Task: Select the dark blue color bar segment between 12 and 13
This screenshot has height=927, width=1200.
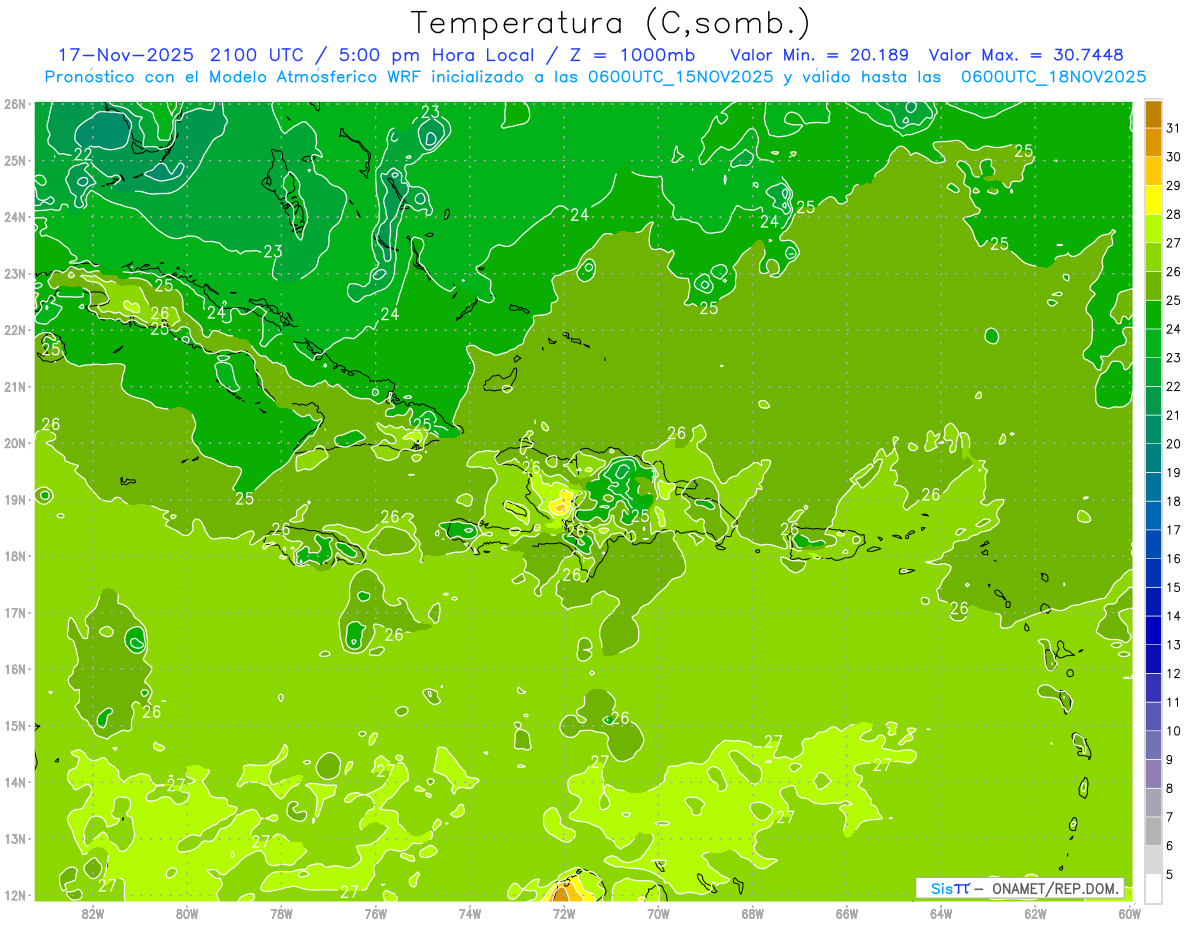Action: click(x=1153, y=660)
